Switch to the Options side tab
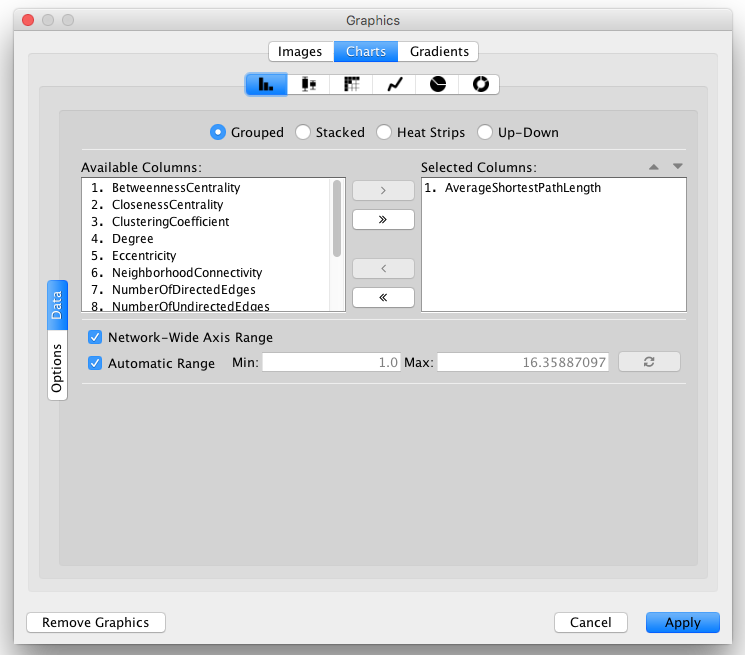The image size is (745, 655). [57, 368]
